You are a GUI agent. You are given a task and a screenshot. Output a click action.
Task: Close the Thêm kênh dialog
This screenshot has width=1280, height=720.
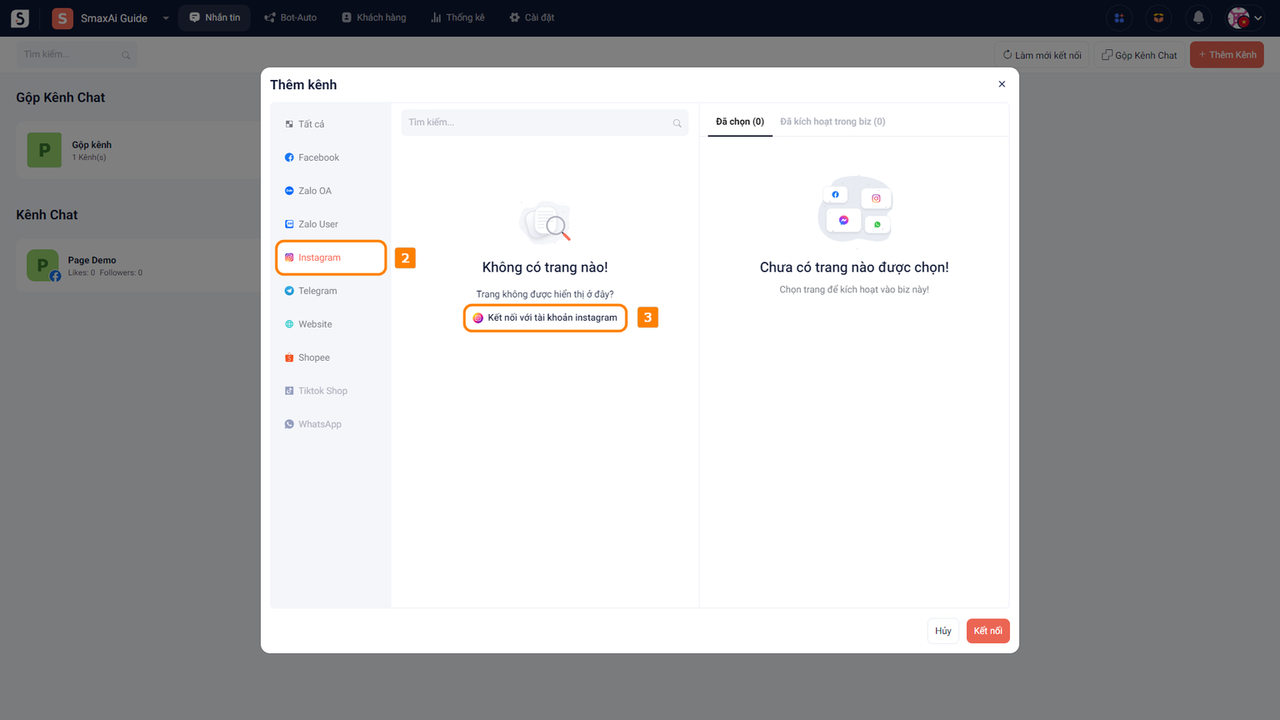1002,85
